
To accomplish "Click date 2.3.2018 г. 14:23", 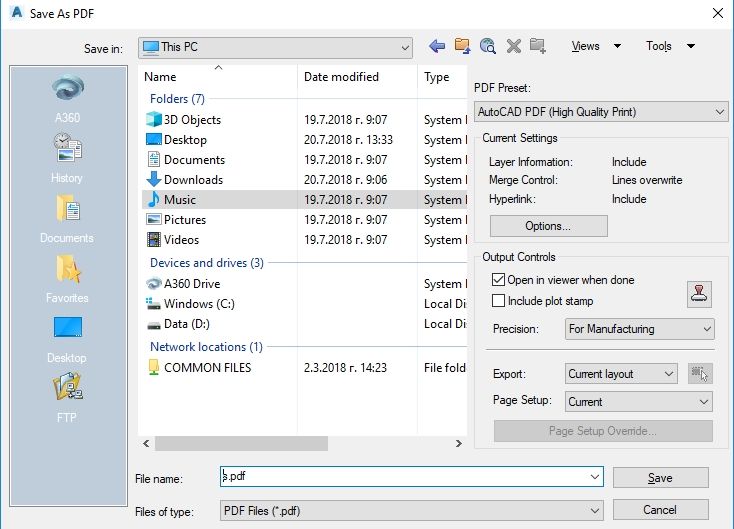I will (x=345, y=367).
